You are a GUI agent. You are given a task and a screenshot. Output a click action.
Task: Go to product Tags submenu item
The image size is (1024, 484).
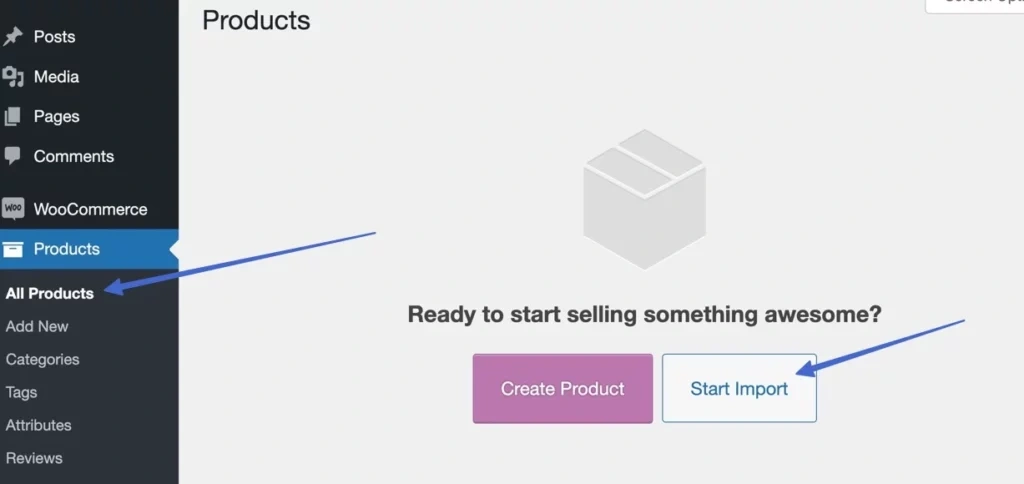[21, 392]
